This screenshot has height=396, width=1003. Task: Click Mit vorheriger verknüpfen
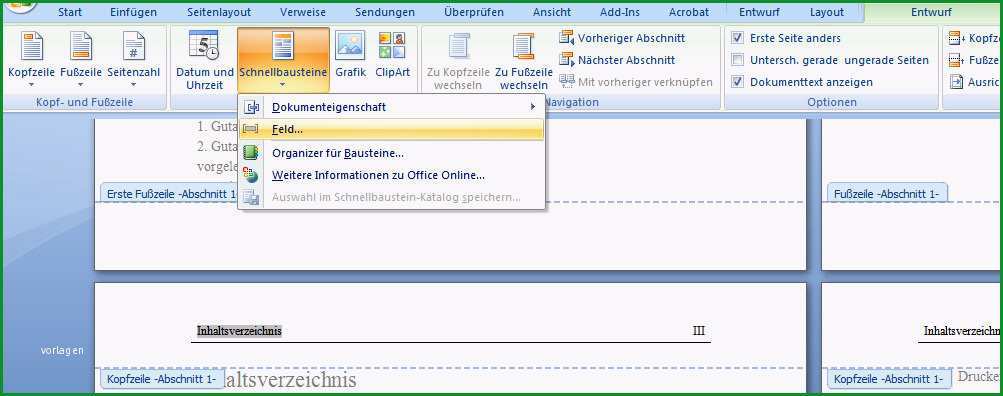pos(636,82)
